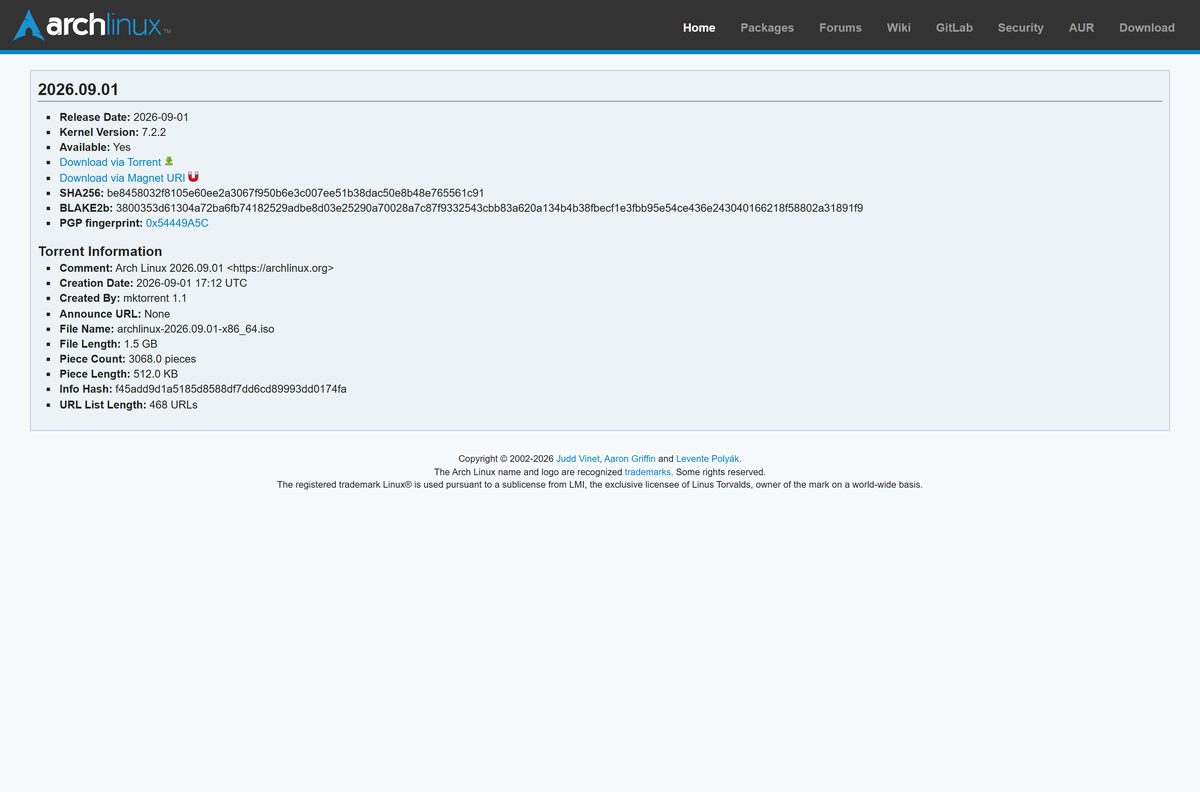
Task: Click the red magnet URI icon
Action: coord(193,177)
